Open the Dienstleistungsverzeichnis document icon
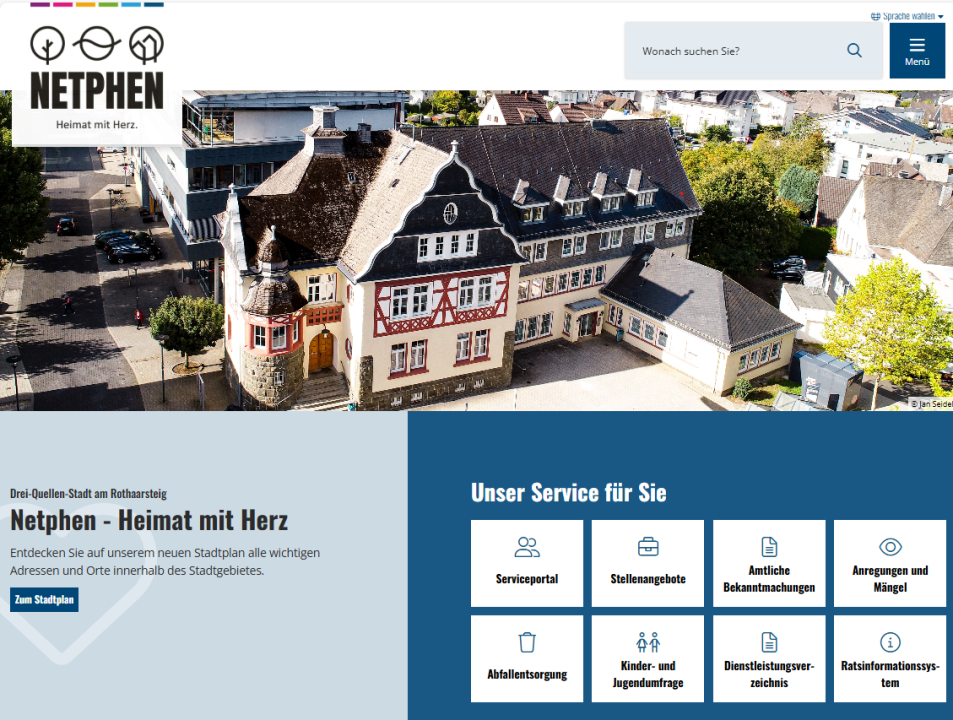Viewport: 953px width, 720px height. coord(769,642)
